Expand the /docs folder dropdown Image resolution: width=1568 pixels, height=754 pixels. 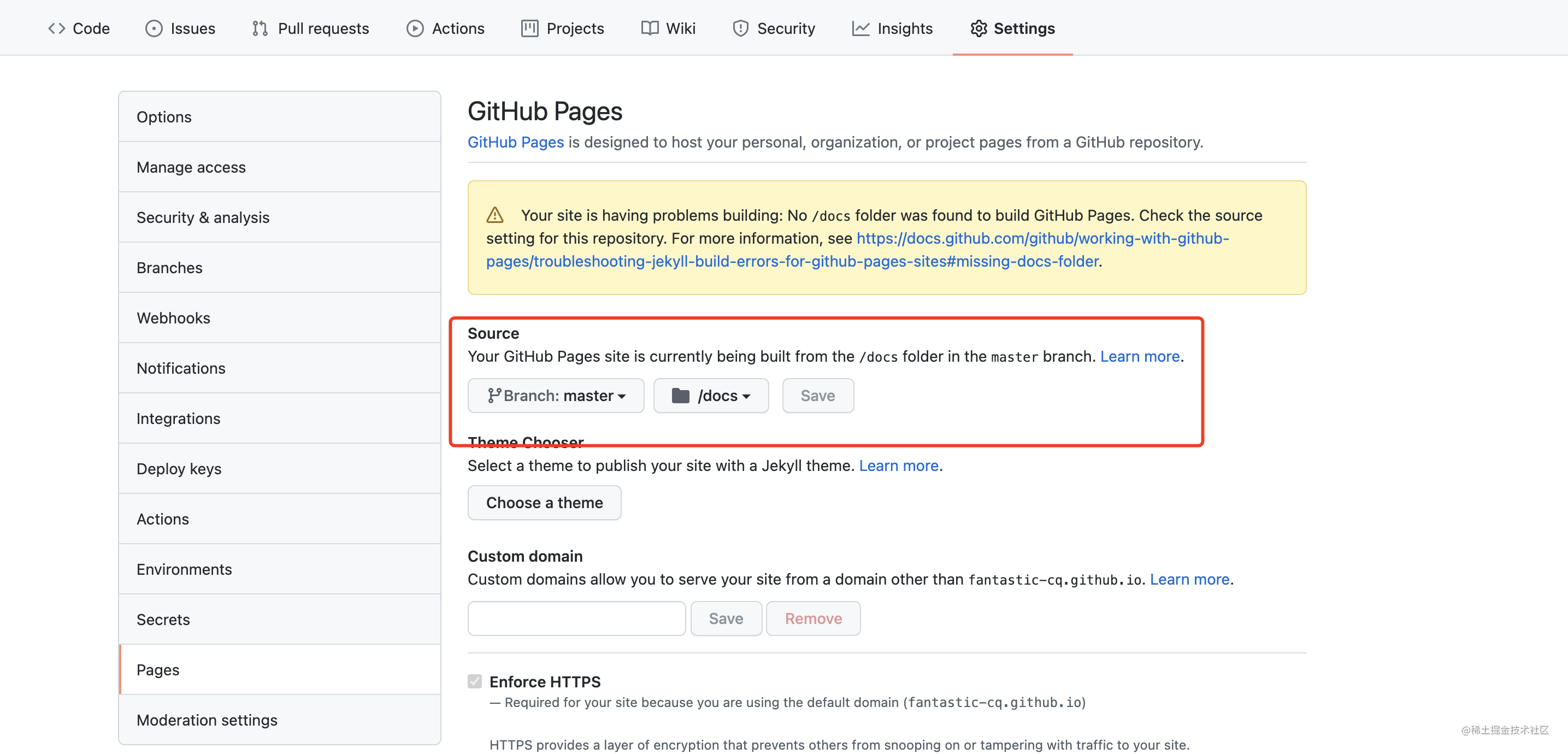(710, 396)
